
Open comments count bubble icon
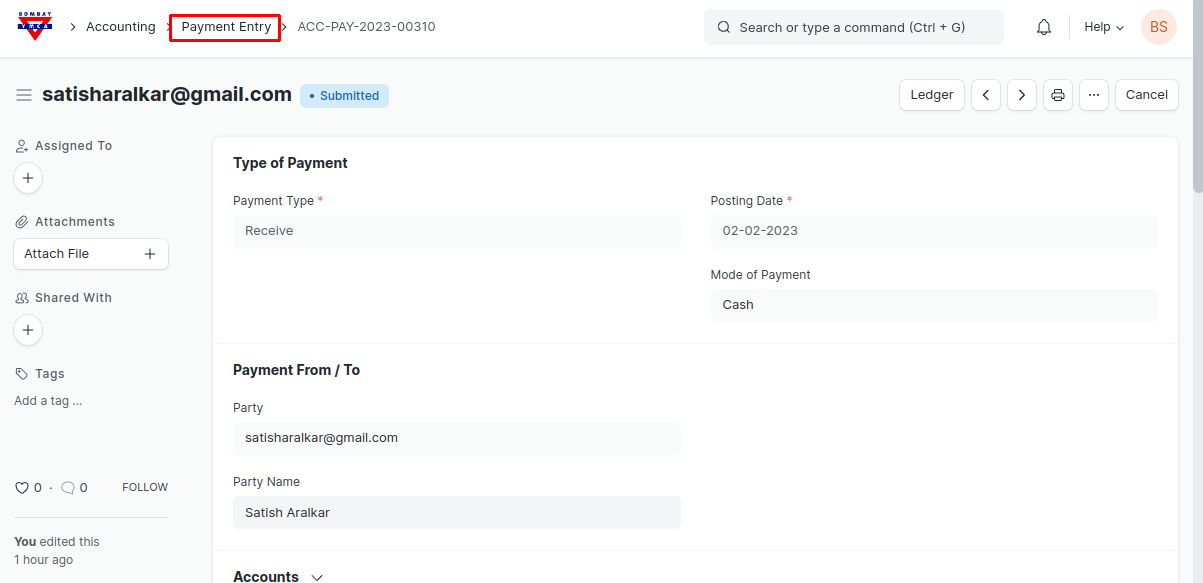pyautogui.click(x=68, y=488)
